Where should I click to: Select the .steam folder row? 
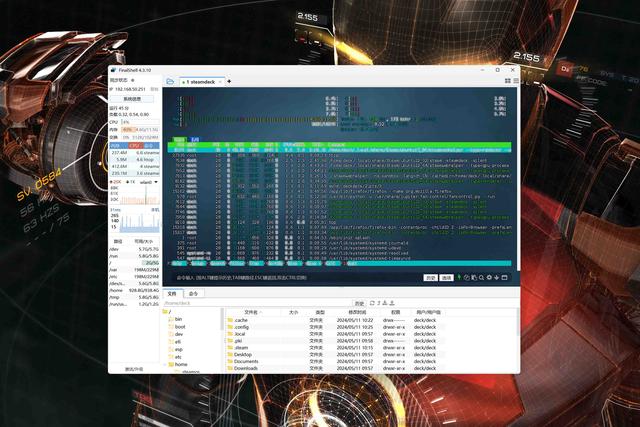point(335,347)
